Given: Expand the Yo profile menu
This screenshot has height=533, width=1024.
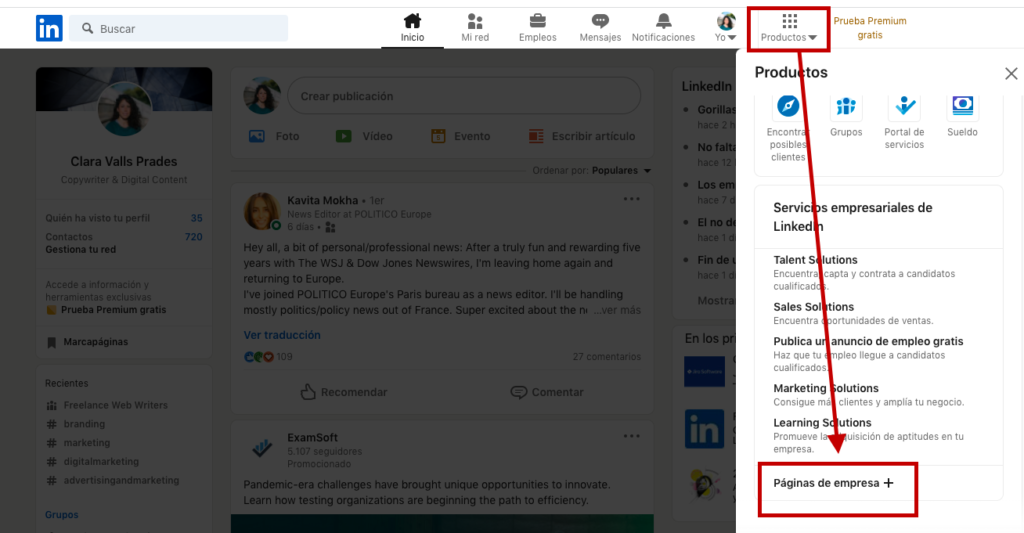Looking at the screenshot, I should [726, 28].
